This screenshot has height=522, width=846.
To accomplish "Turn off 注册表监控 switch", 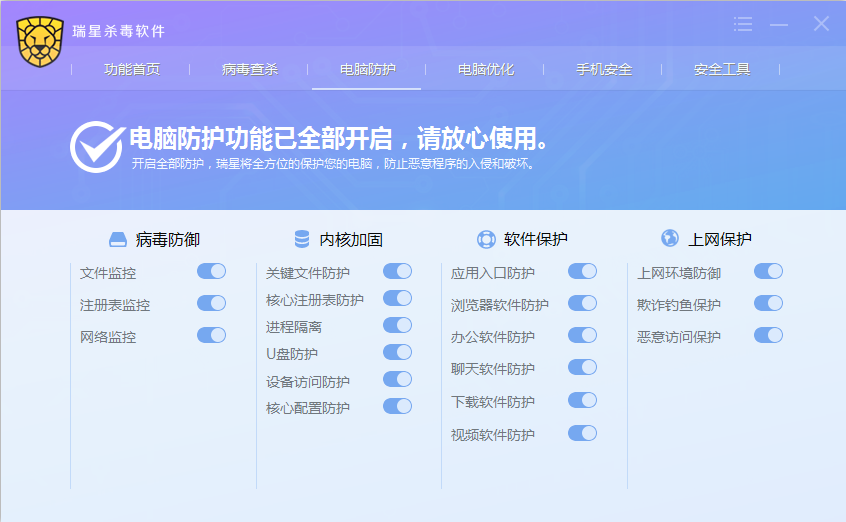I will tap(211, 303).
